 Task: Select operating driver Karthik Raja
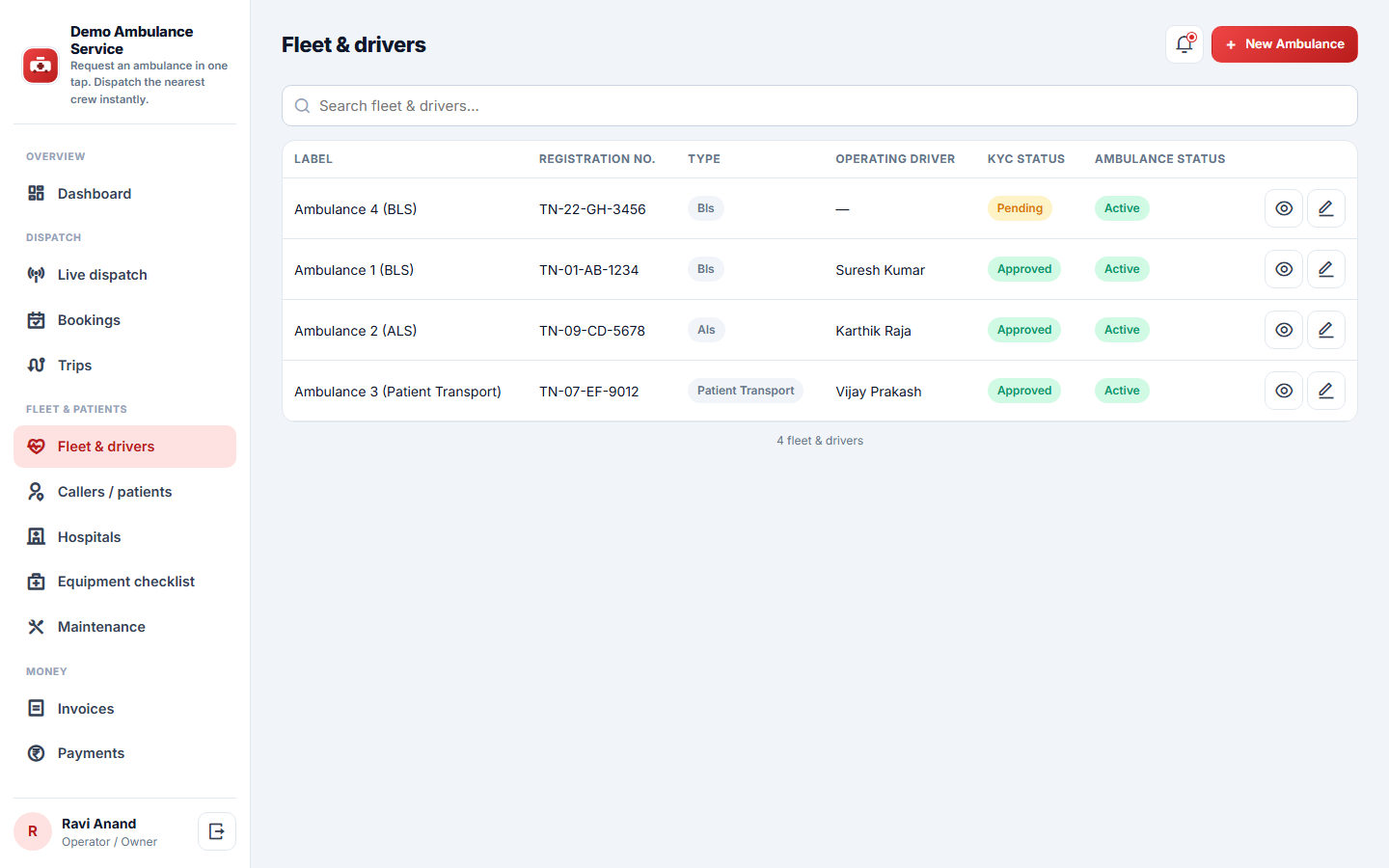[873, 331]
